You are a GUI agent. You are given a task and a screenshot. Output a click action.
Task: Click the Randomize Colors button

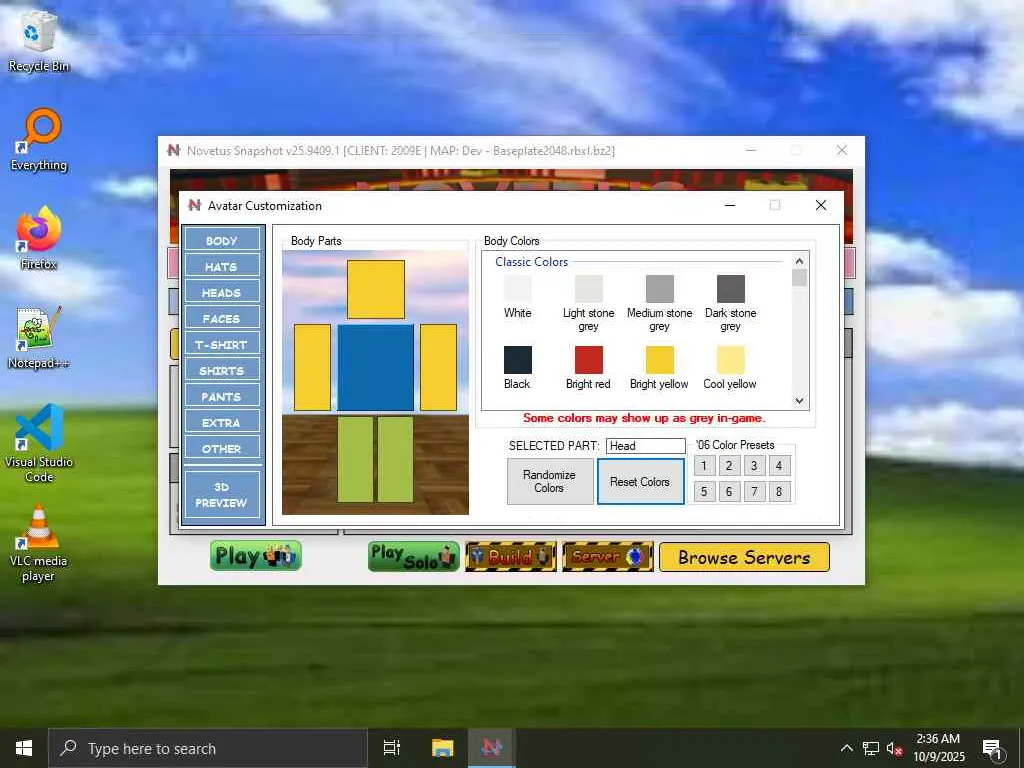click(x=550, y=481)
